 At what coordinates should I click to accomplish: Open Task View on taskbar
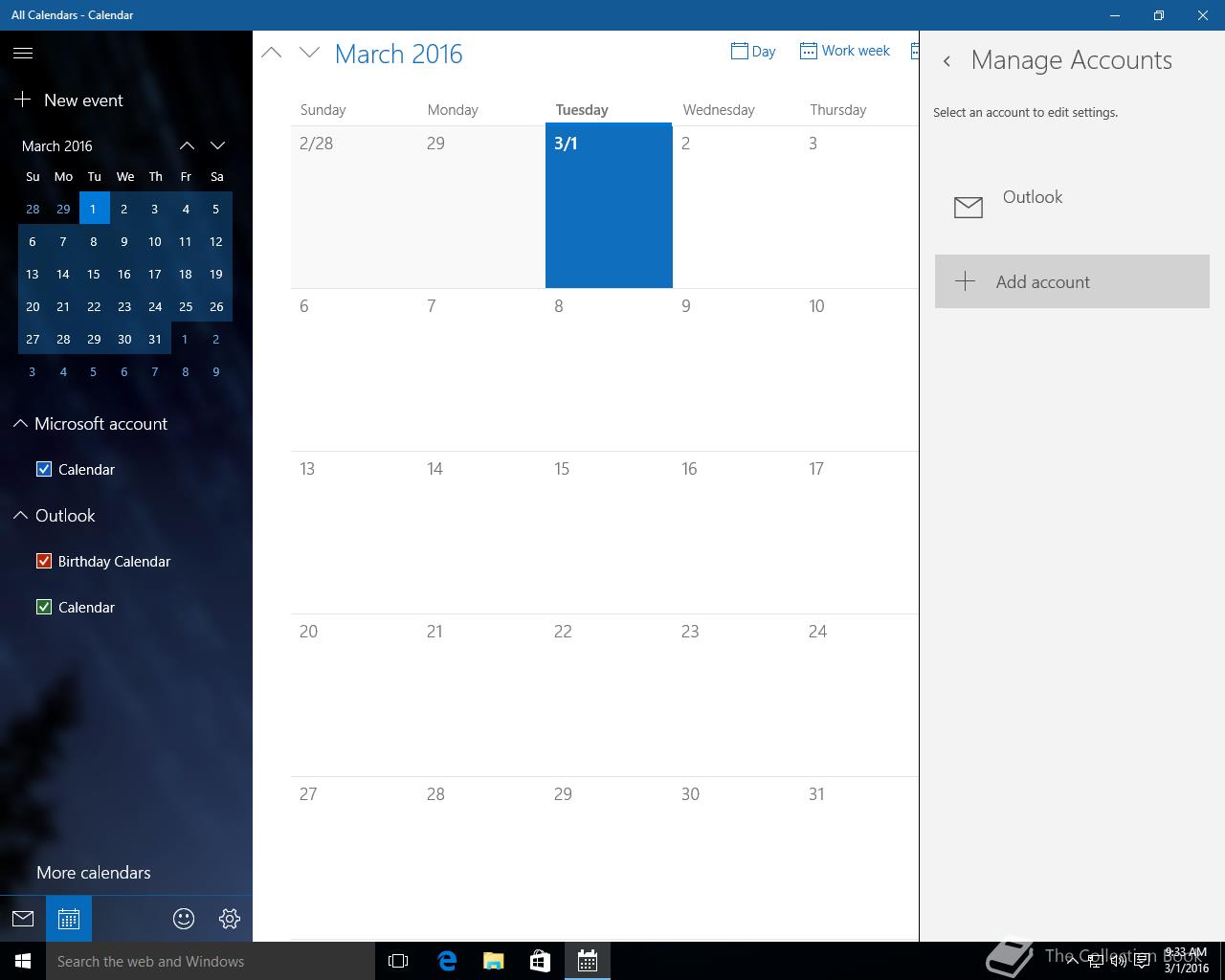[398, 961]
